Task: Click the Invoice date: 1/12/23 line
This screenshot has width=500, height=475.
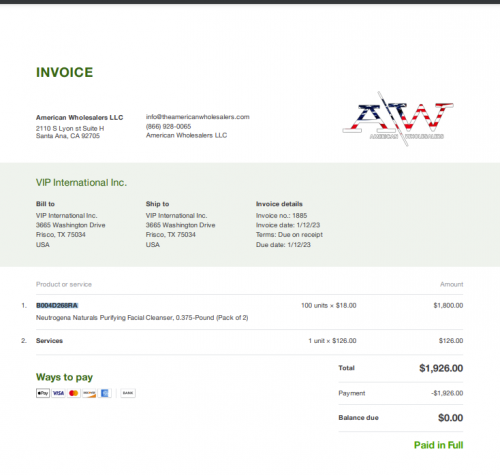Action: [x=288, y=225]
